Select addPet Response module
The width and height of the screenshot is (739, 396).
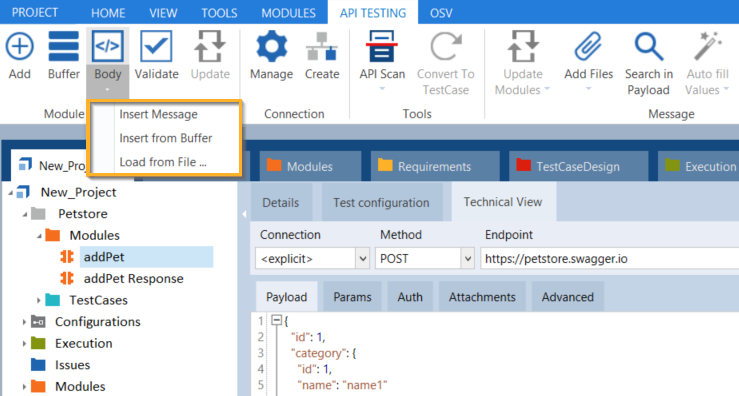(x=133, y=279)
